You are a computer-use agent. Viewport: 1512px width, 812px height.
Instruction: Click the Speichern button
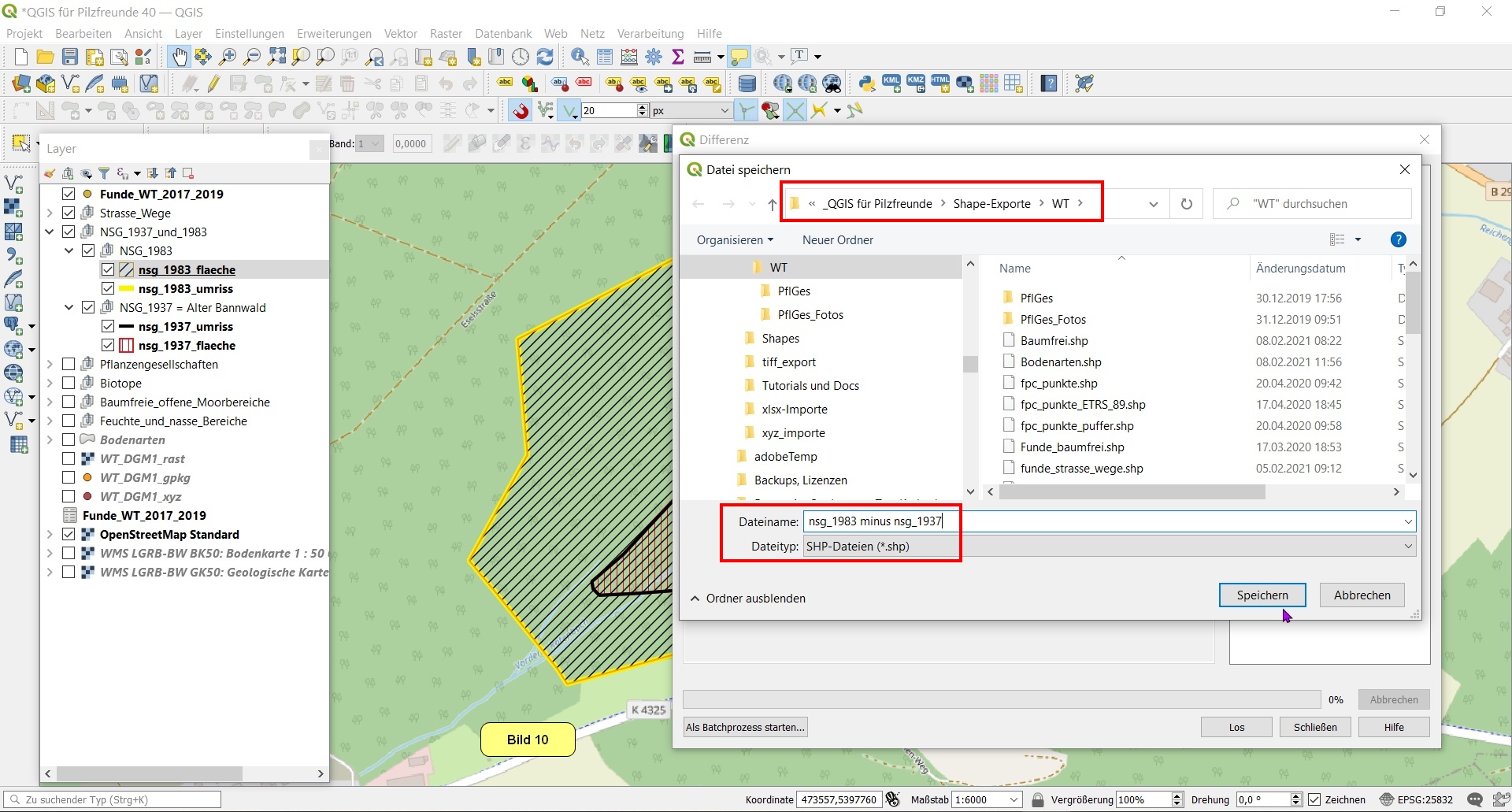point(1262,595)
